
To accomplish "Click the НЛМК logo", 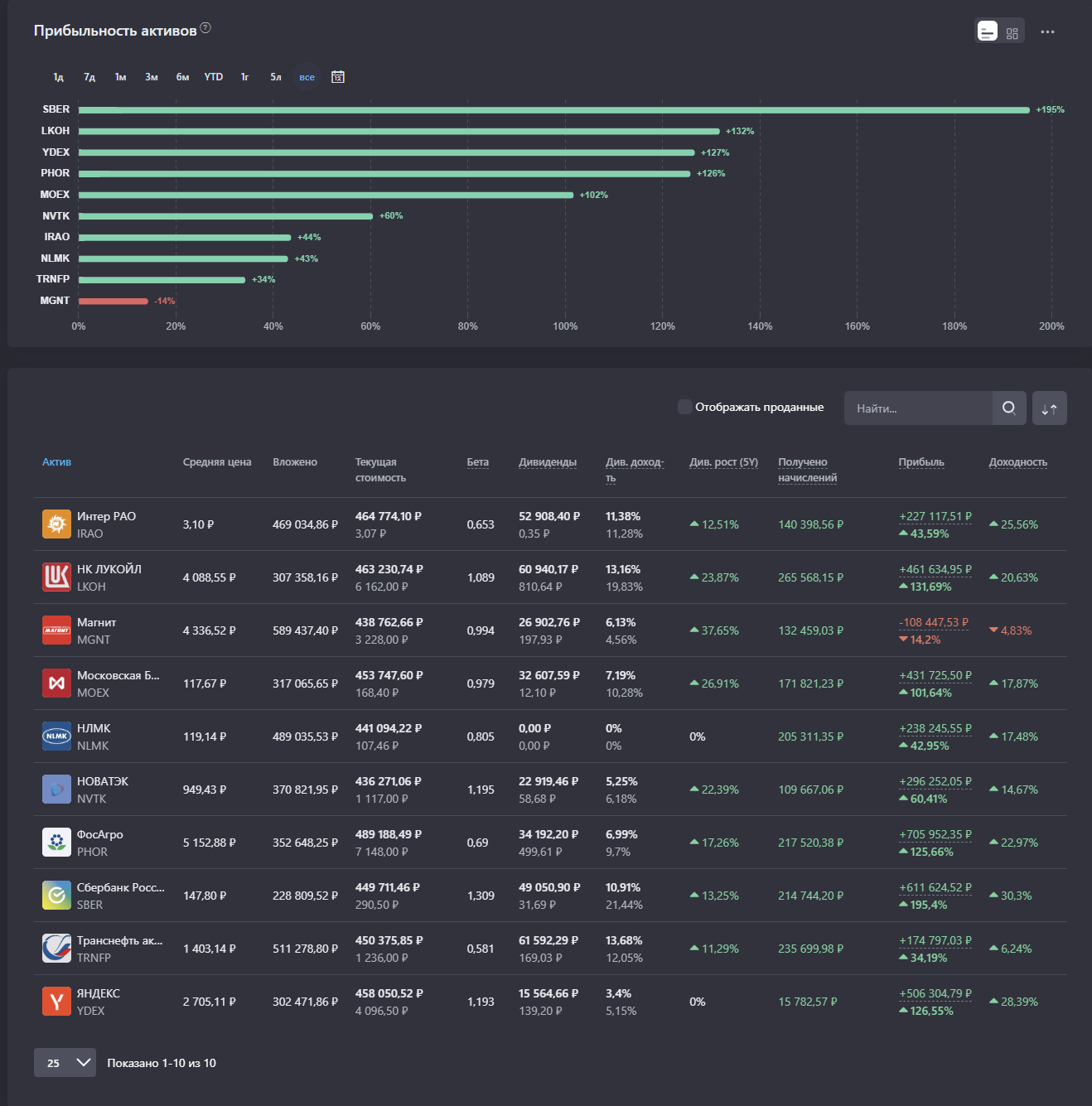I will point(56,737).
